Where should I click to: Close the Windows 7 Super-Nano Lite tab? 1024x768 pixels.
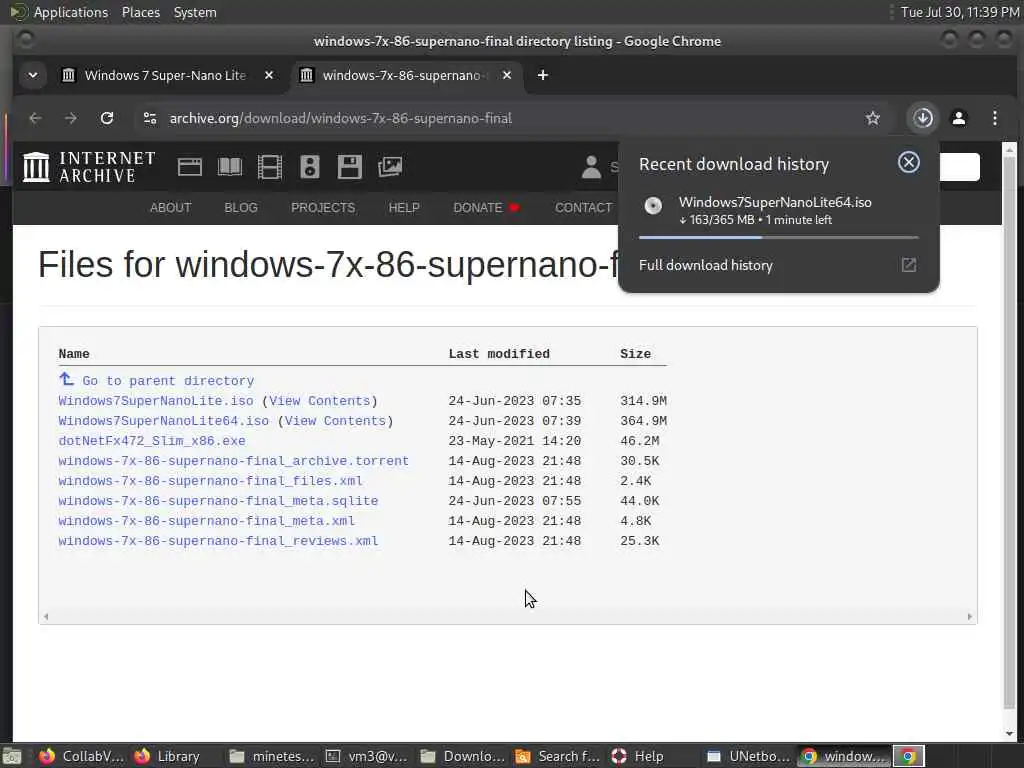click(x=268, y=75)
